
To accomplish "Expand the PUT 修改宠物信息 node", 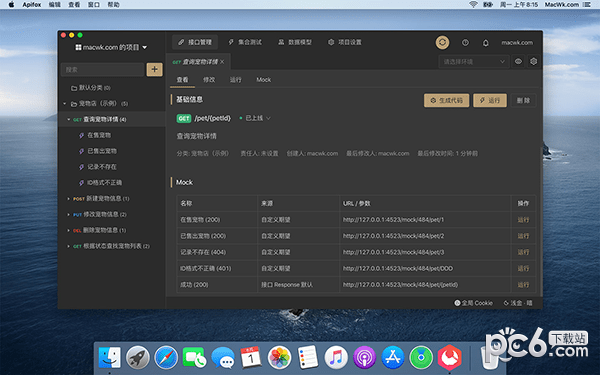I will coord(68,215).
